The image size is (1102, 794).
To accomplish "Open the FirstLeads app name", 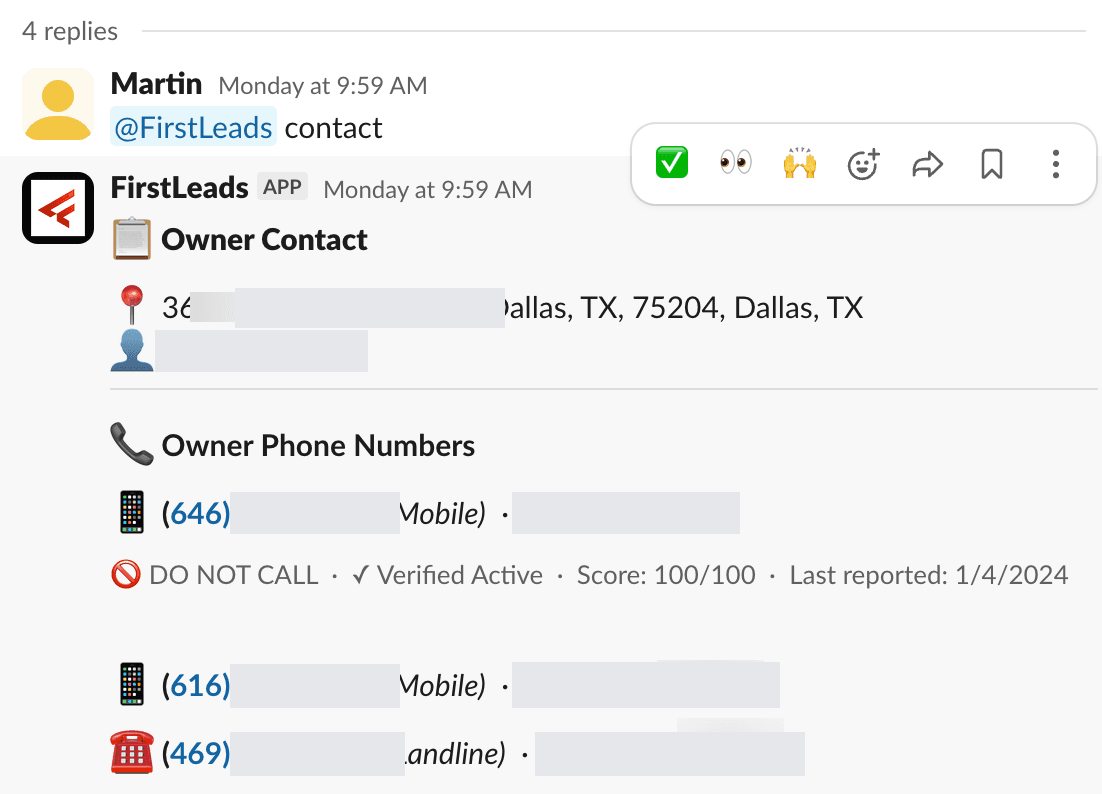I will [x=179, y=188].
